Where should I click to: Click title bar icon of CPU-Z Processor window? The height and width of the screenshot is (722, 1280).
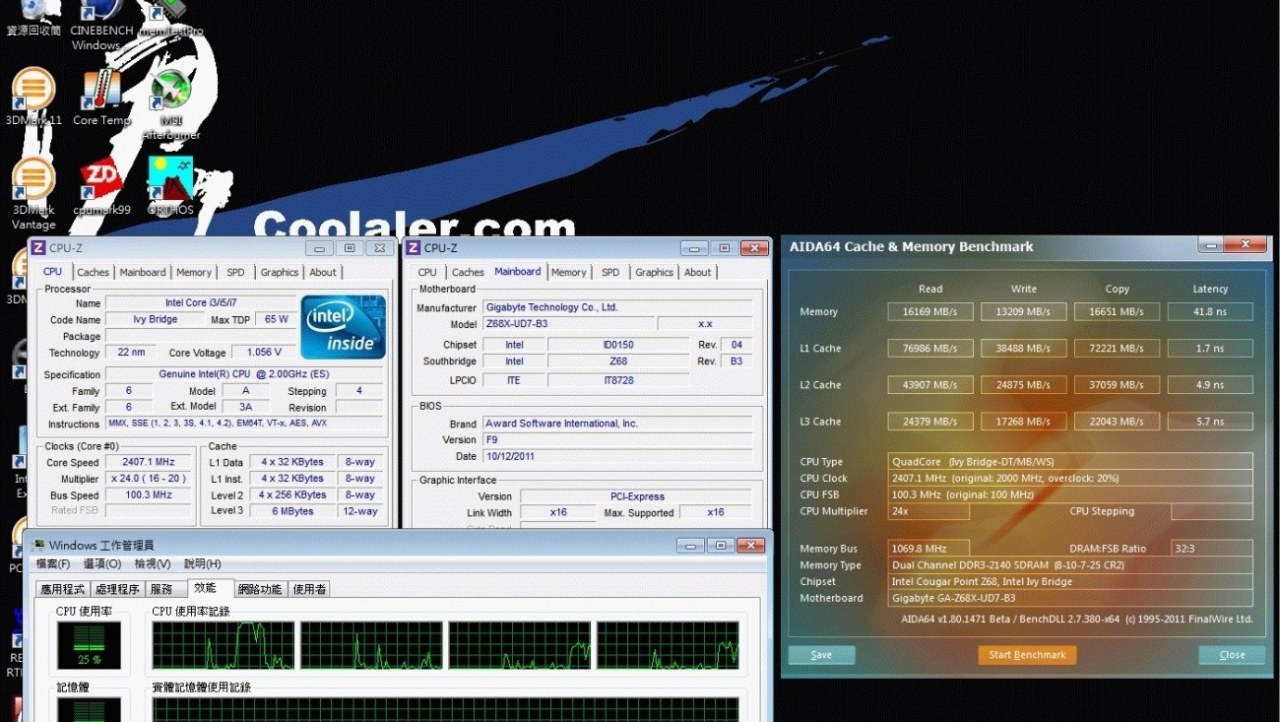[x=38, y=248]
